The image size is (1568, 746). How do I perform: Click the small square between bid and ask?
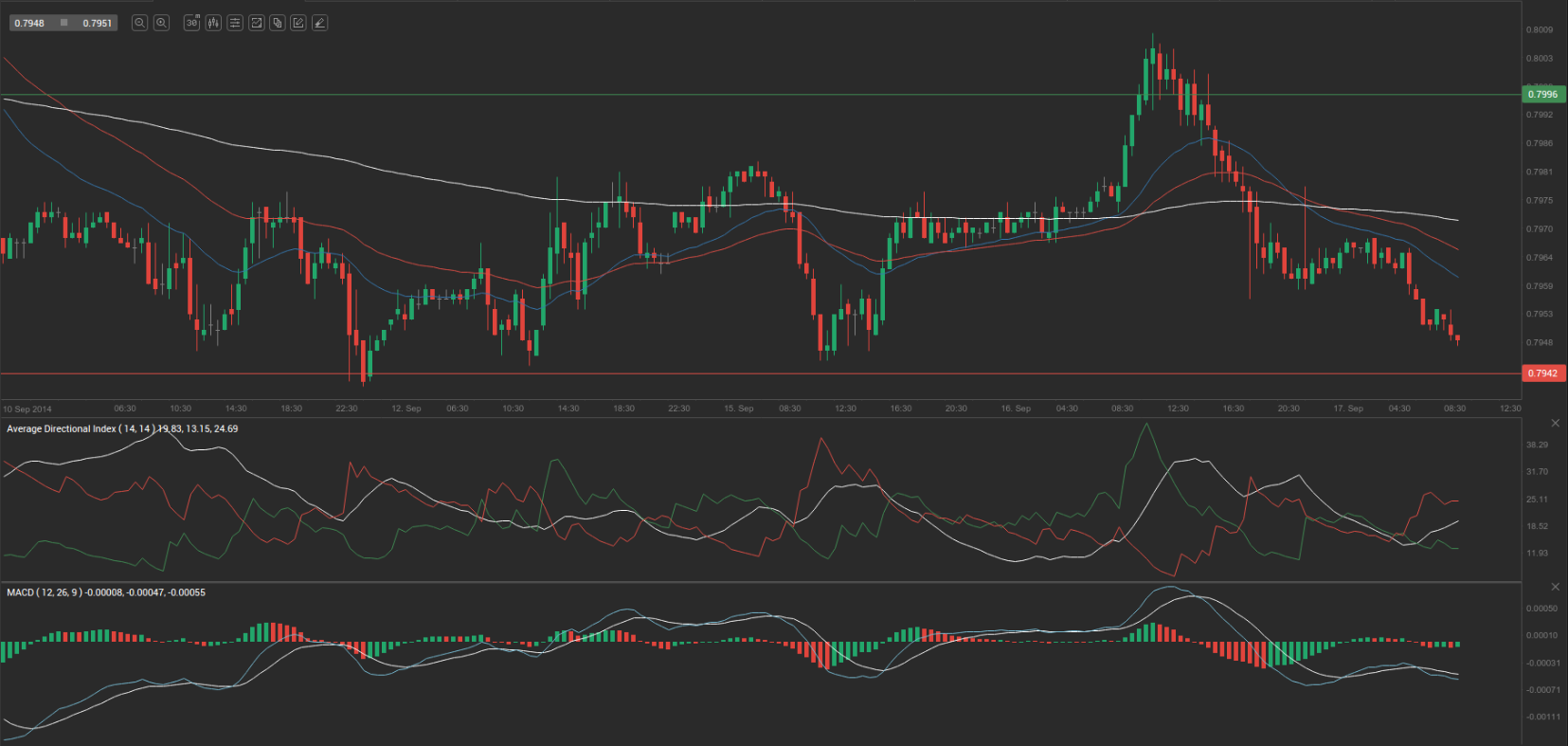click(x=63, y=23)
